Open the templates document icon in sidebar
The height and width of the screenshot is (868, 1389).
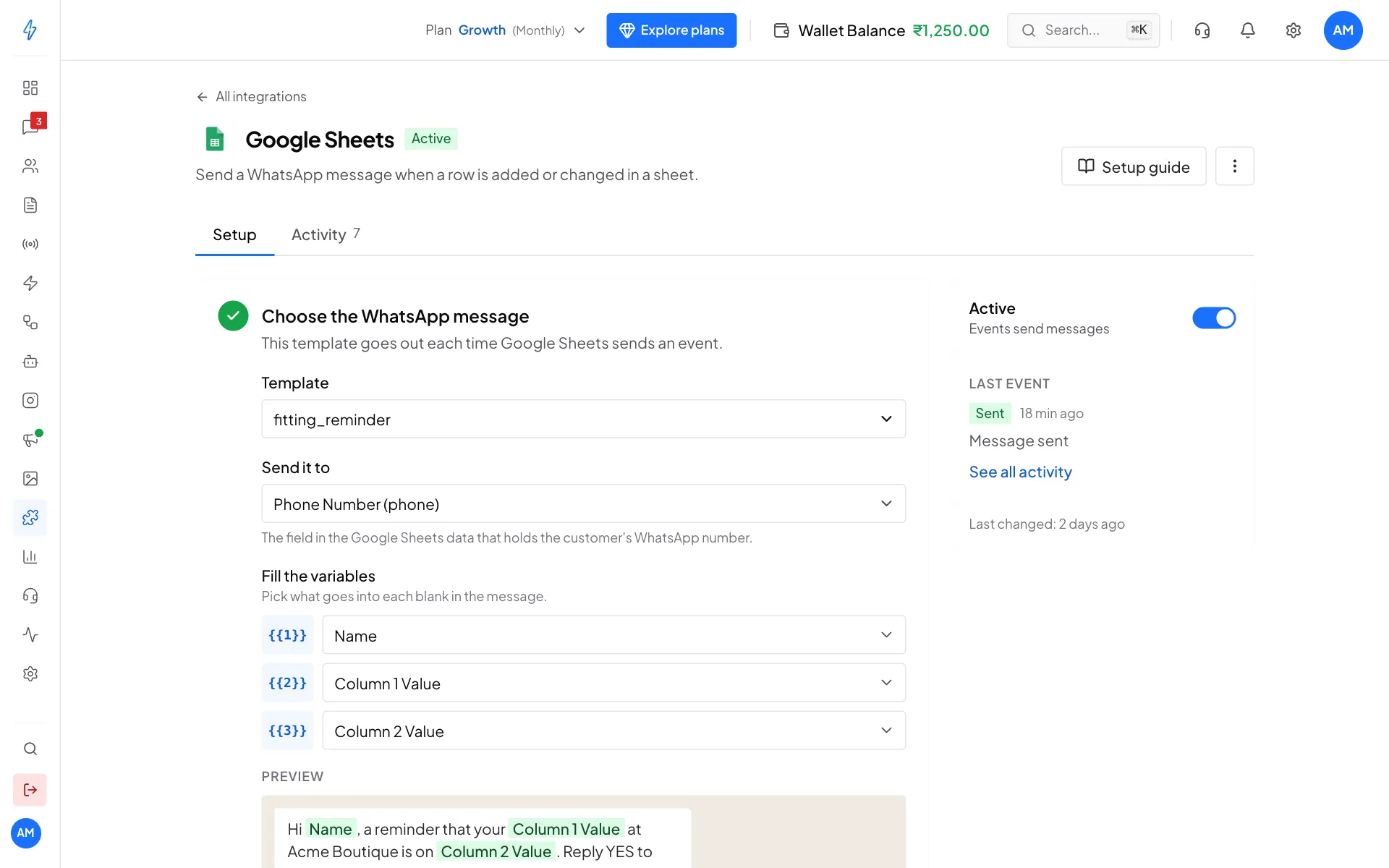click(x=30, y=205)
